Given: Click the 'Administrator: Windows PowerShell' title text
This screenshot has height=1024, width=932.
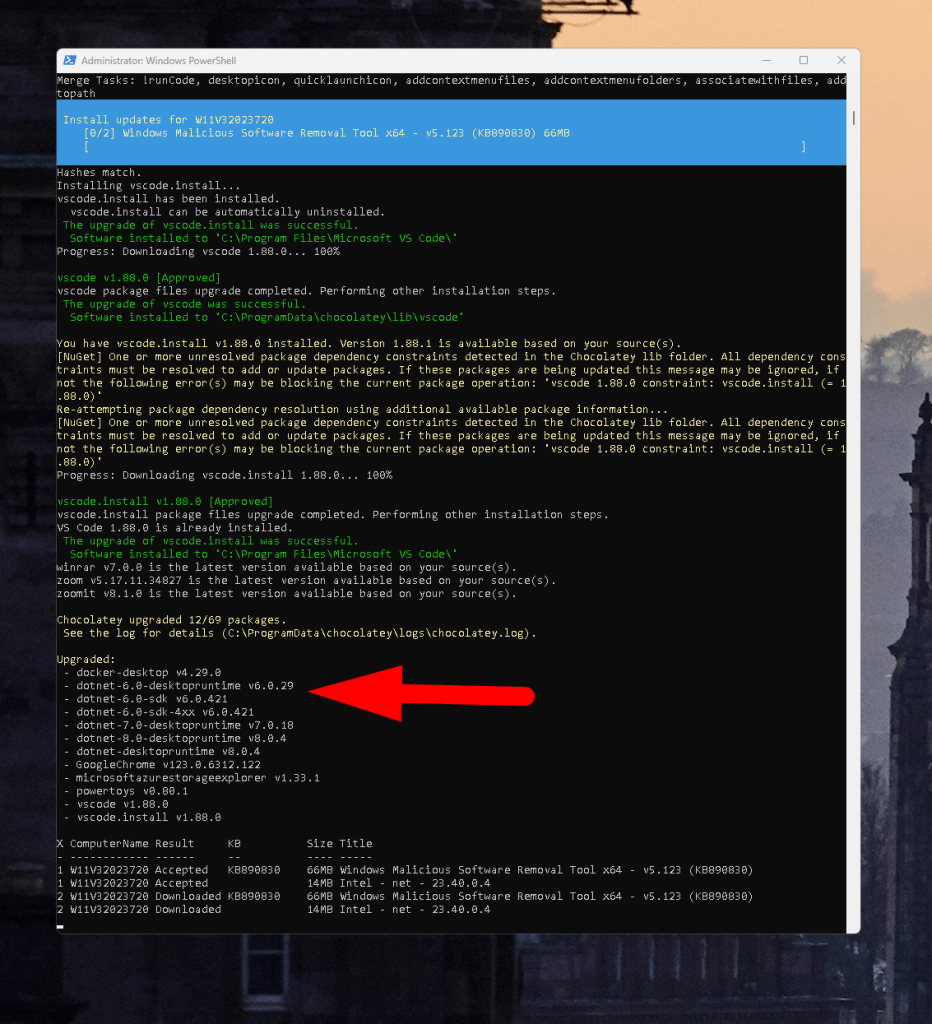Looking at the screenshot, I should click(159, 60).
